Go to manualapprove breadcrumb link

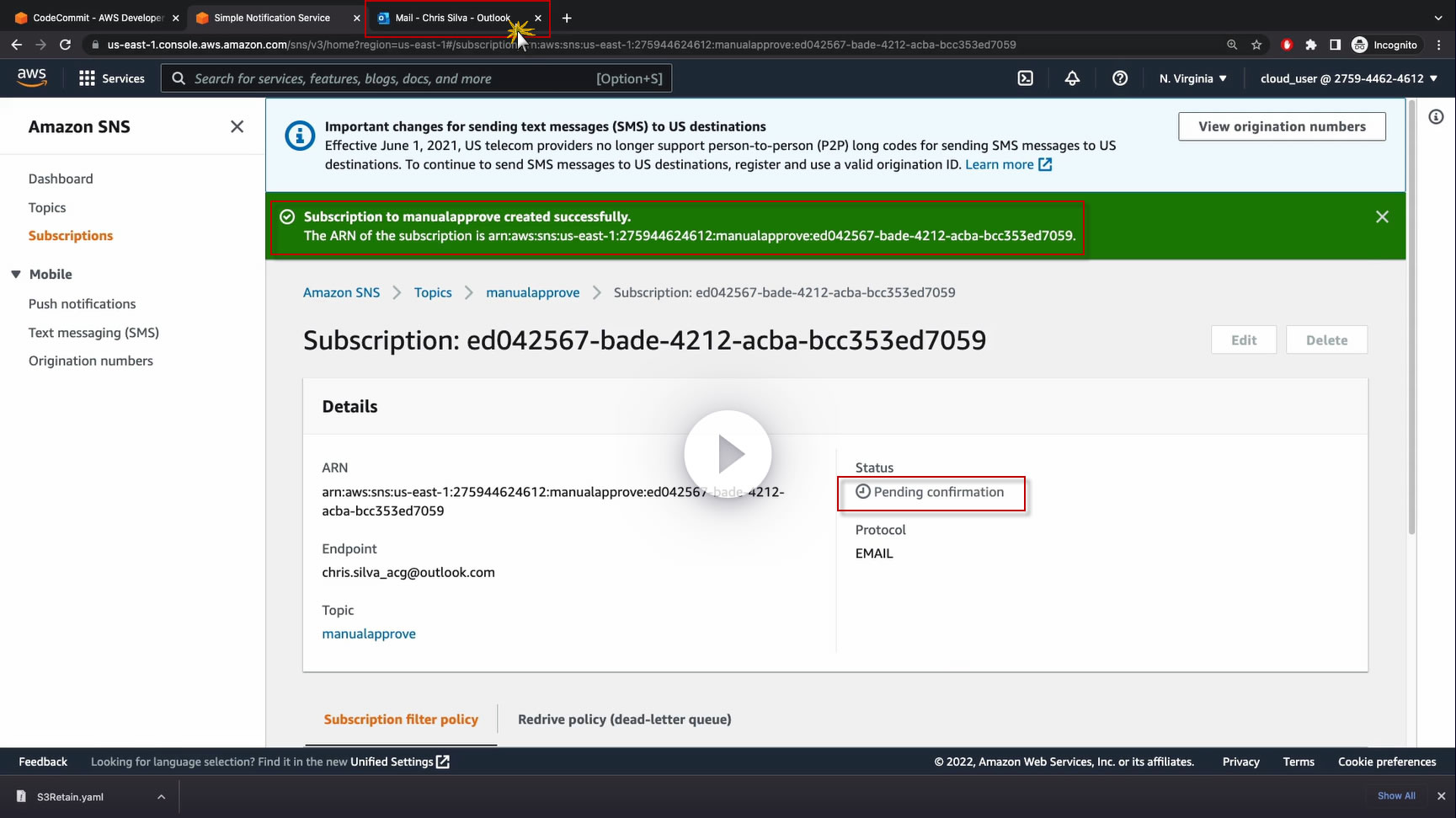532,292
